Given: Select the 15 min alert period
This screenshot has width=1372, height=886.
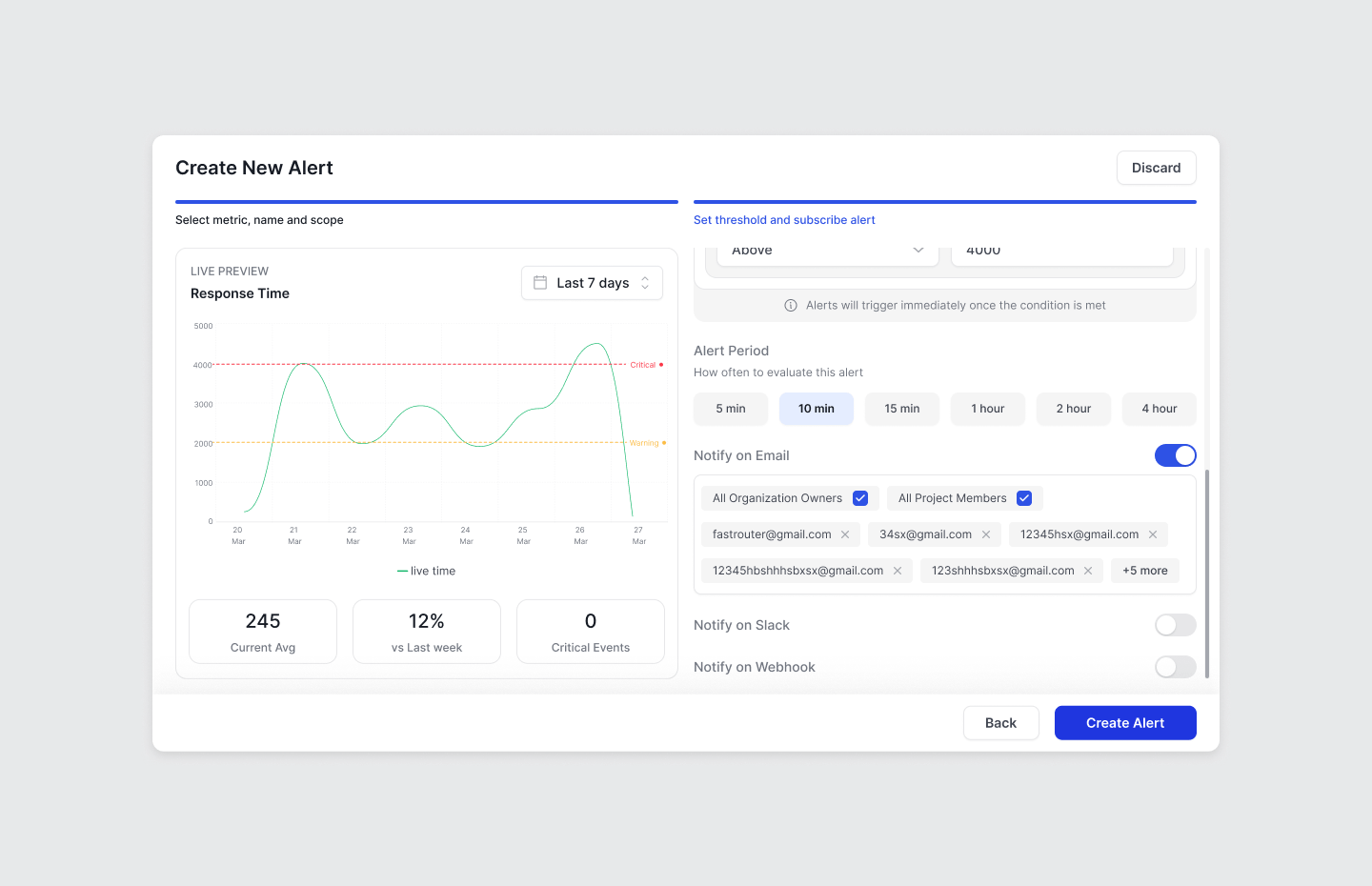Looking at the screenshot, I should (901, 409).
